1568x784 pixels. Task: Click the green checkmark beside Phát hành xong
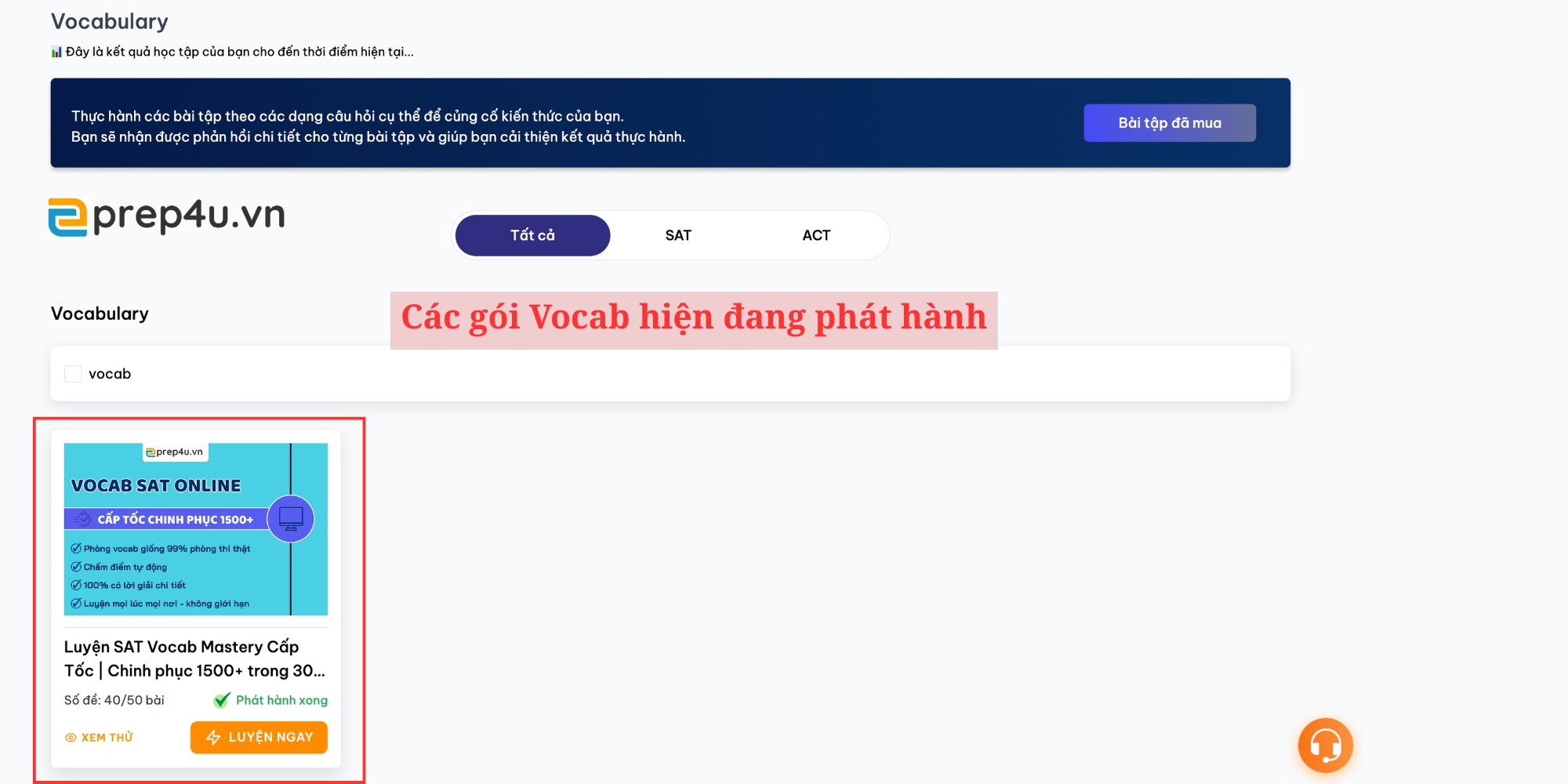[x=223, y=700]
